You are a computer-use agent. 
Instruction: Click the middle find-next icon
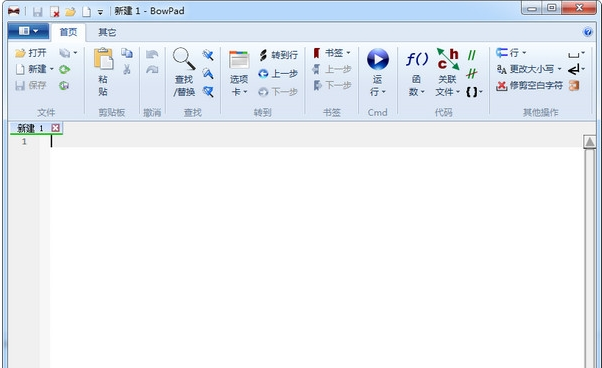208,73
